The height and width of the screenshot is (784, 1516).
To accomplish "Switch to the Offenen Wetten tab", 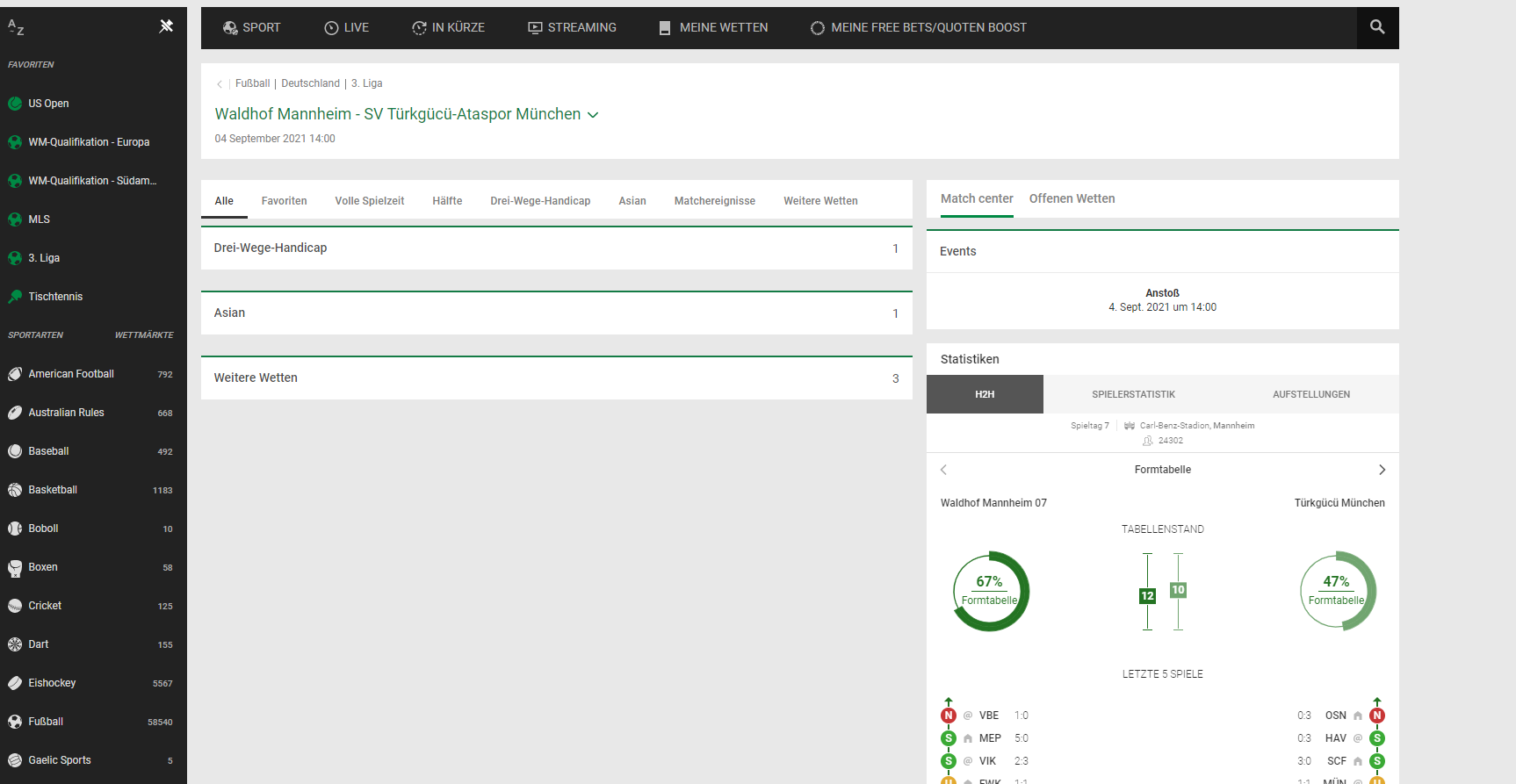I will pos(1072,198).
